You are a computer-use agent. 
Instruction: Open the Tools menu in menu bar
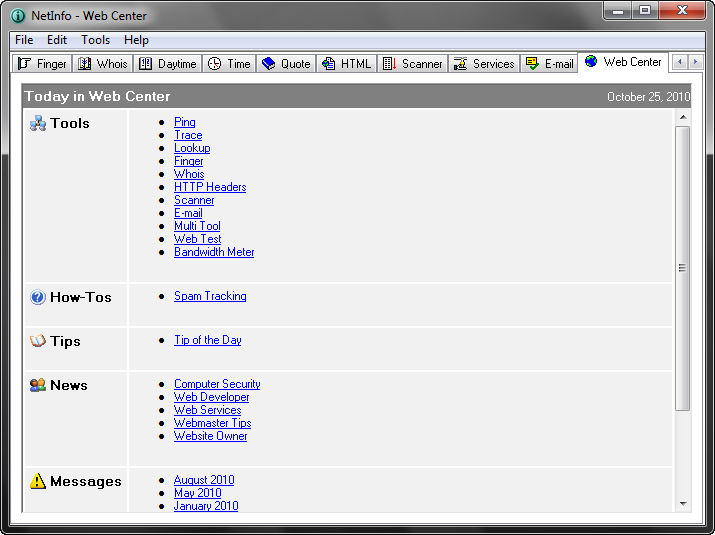[x=96, y=40]
